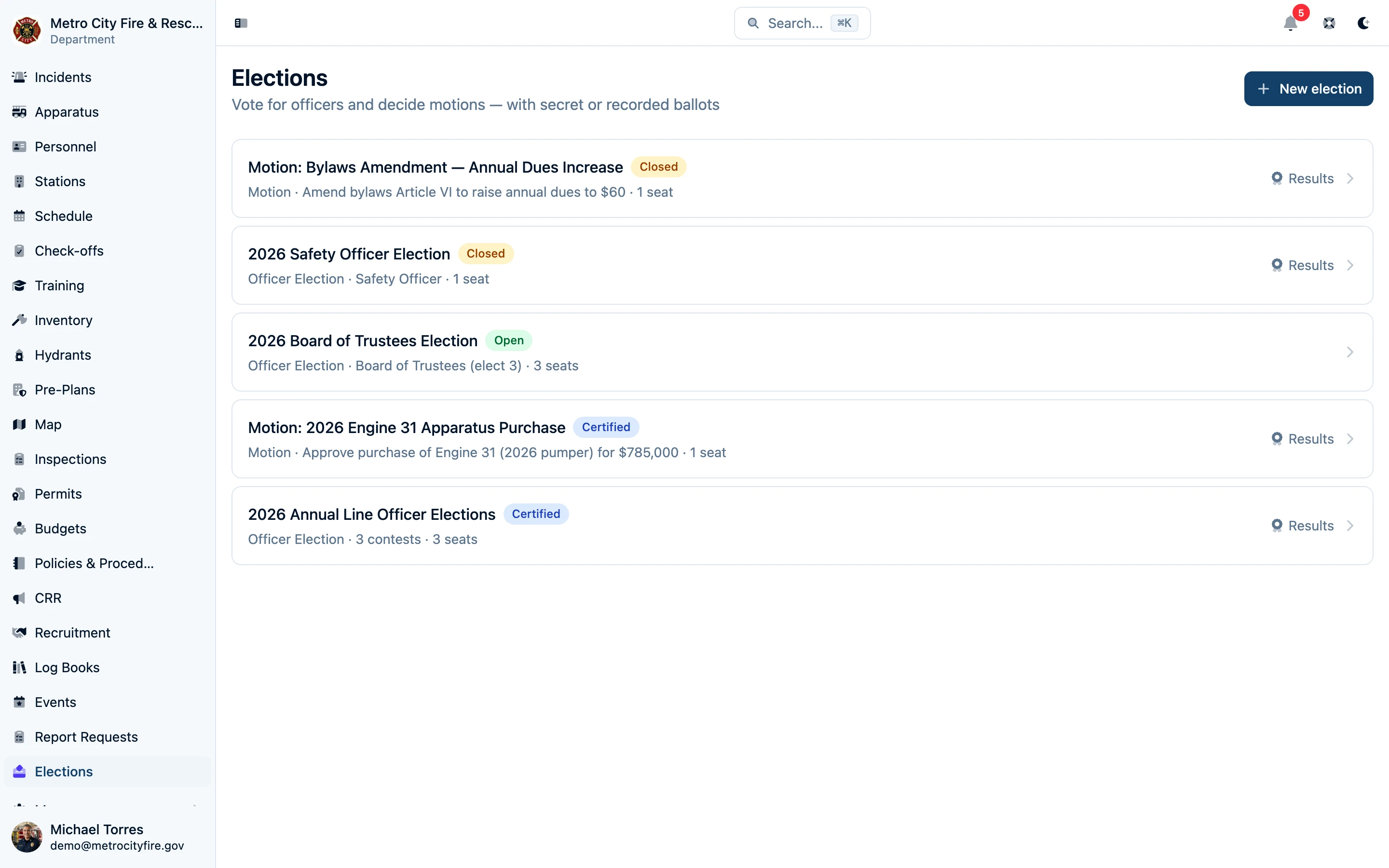Expand Bylaws Amendment motion row chevron
Screen dimensions: 1389x868
[1350, 178]
